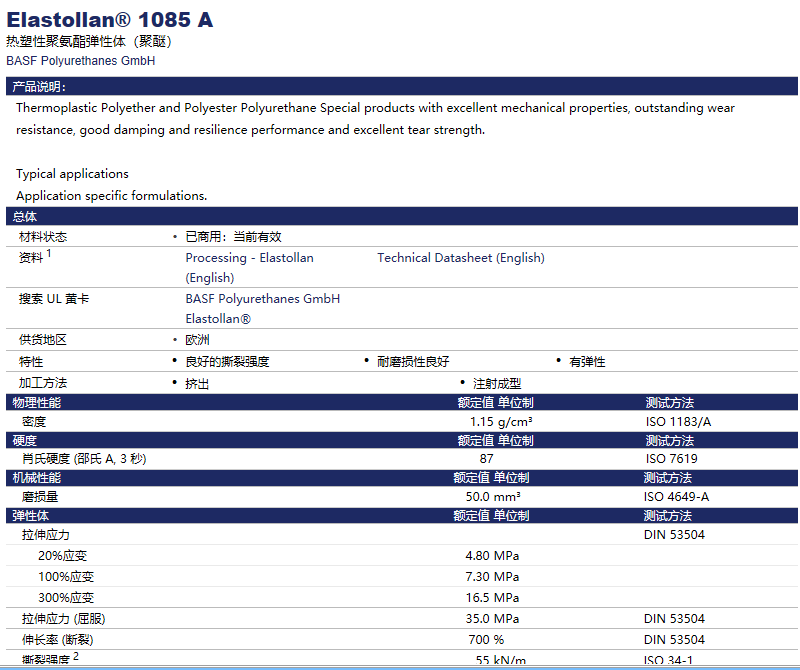Click the ISO 34-1 test method

(668, 660)
